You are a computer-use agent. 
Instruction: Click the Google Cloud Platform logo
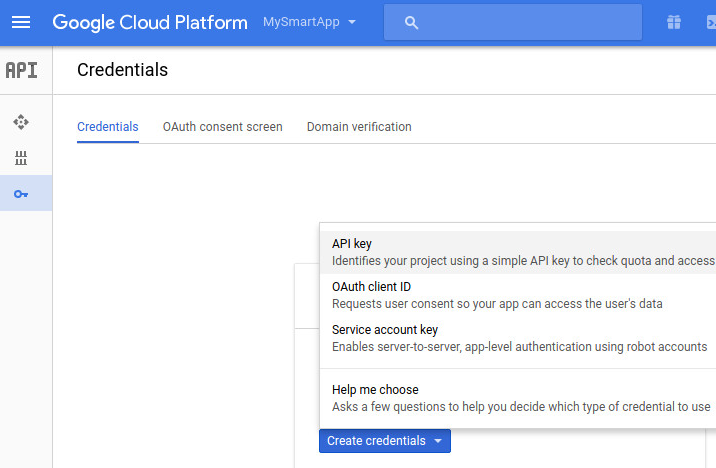(x=149, y=22)
